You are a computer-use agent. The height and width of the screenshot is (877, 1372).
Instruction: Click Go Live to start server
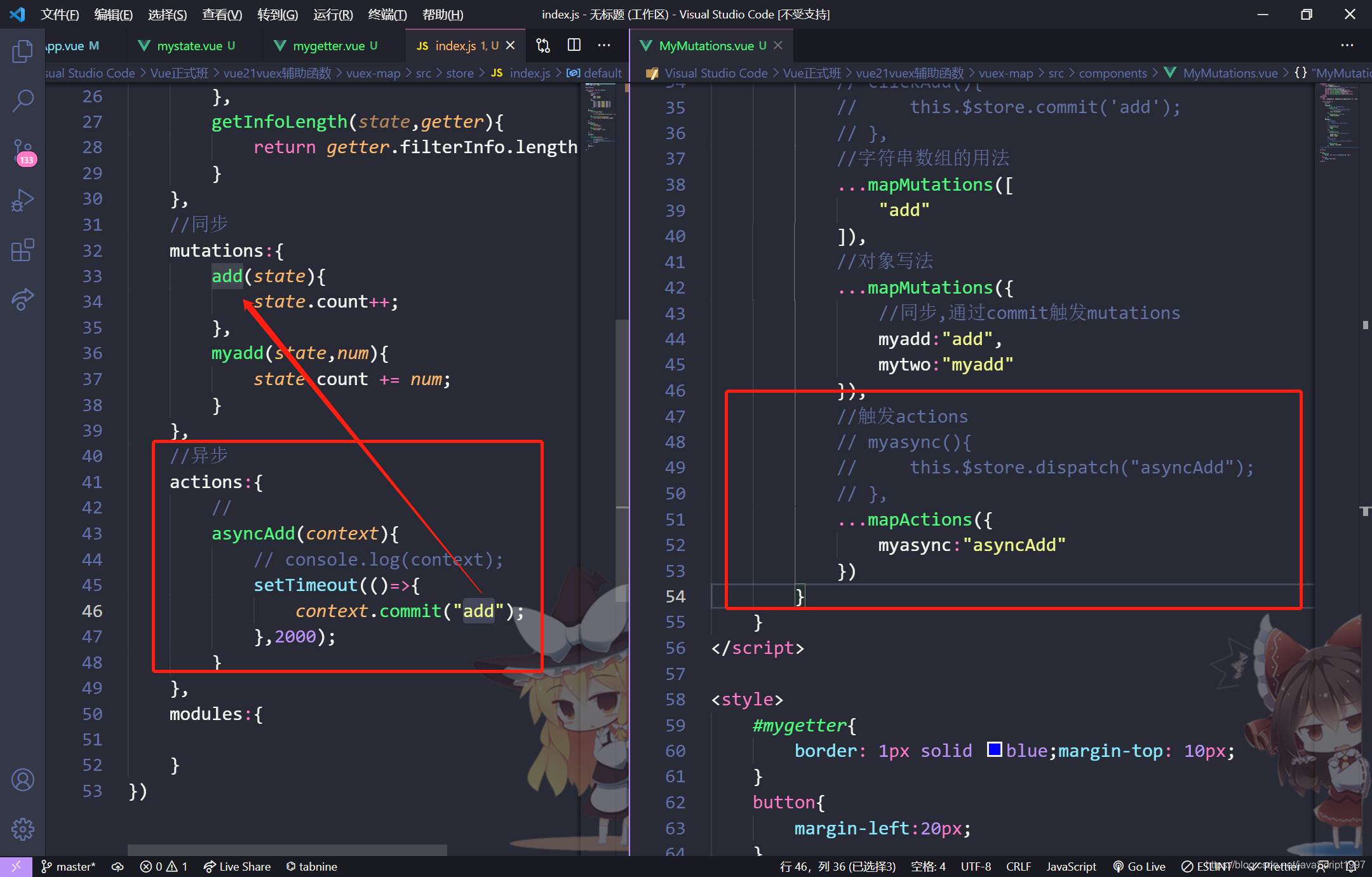(1140, 866)
